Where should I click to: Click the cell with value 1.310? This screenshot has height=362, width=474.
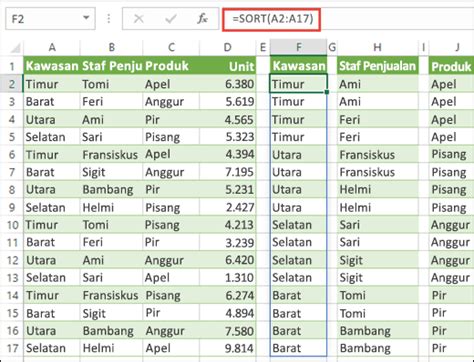[227, 278]
